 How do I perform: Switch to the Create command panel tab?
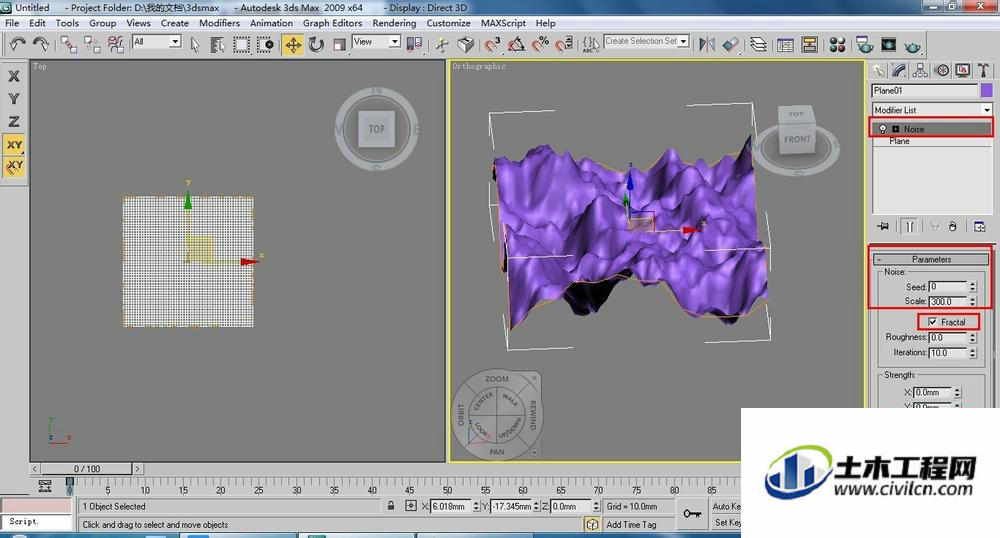tap(879, 69)
